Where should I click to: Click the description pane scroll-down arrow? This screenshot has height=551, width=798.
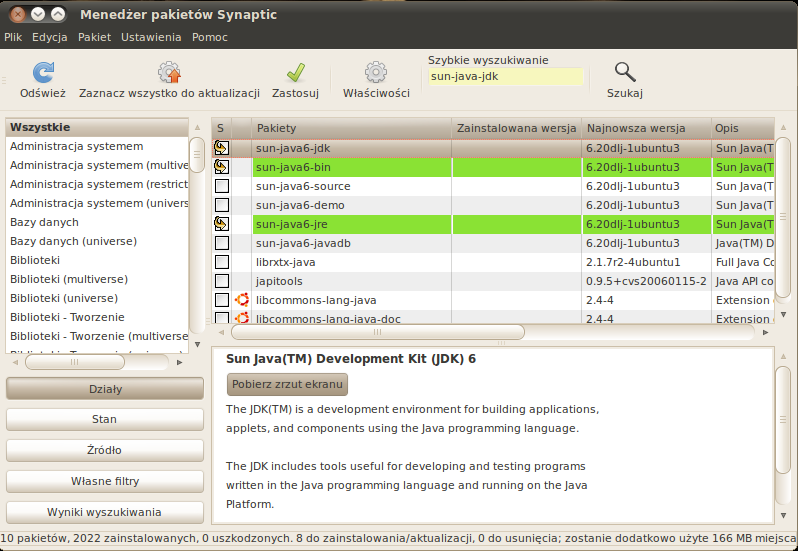(x=783, y=515)
